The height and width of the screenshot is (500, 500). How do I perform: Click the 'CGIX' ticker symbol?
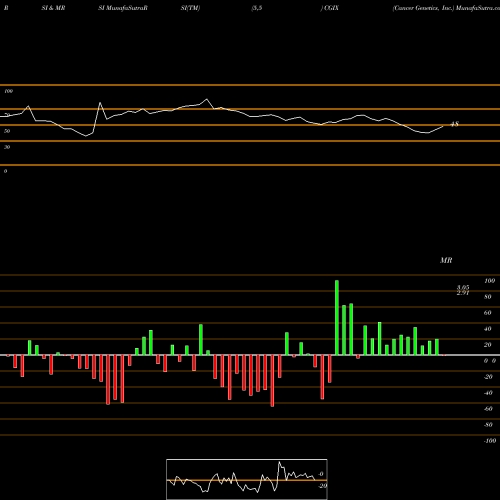tap(331, 8)
